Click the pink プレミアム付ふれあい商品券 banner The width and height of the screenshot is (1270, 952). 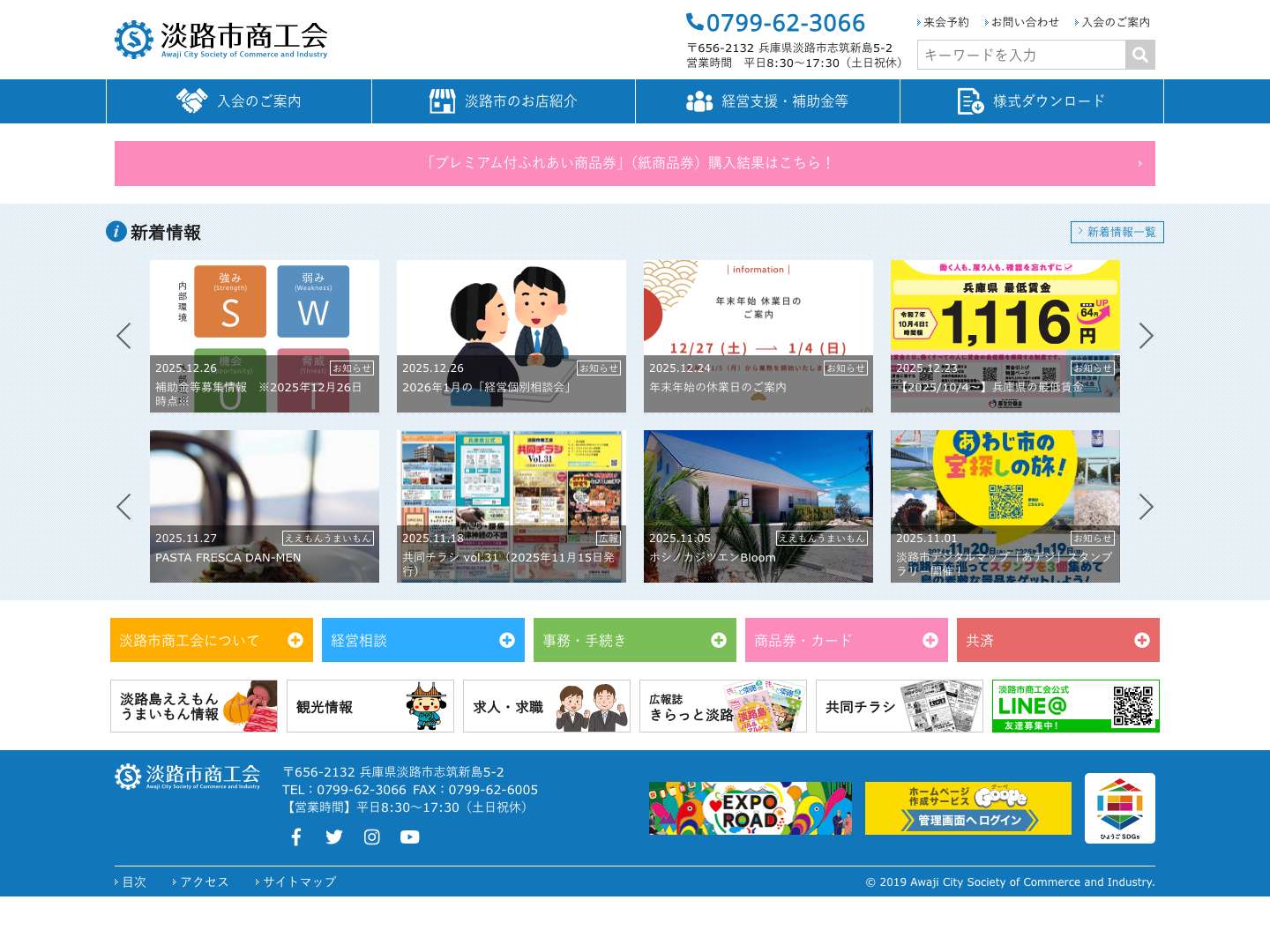click(x=634, y=163)
